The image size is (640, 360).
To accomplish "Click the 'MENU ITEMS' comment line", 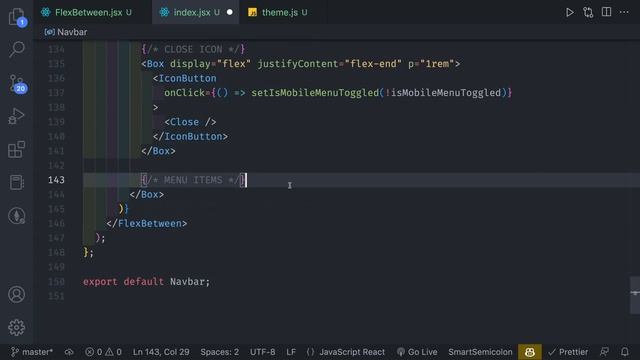I will point(193,180).
